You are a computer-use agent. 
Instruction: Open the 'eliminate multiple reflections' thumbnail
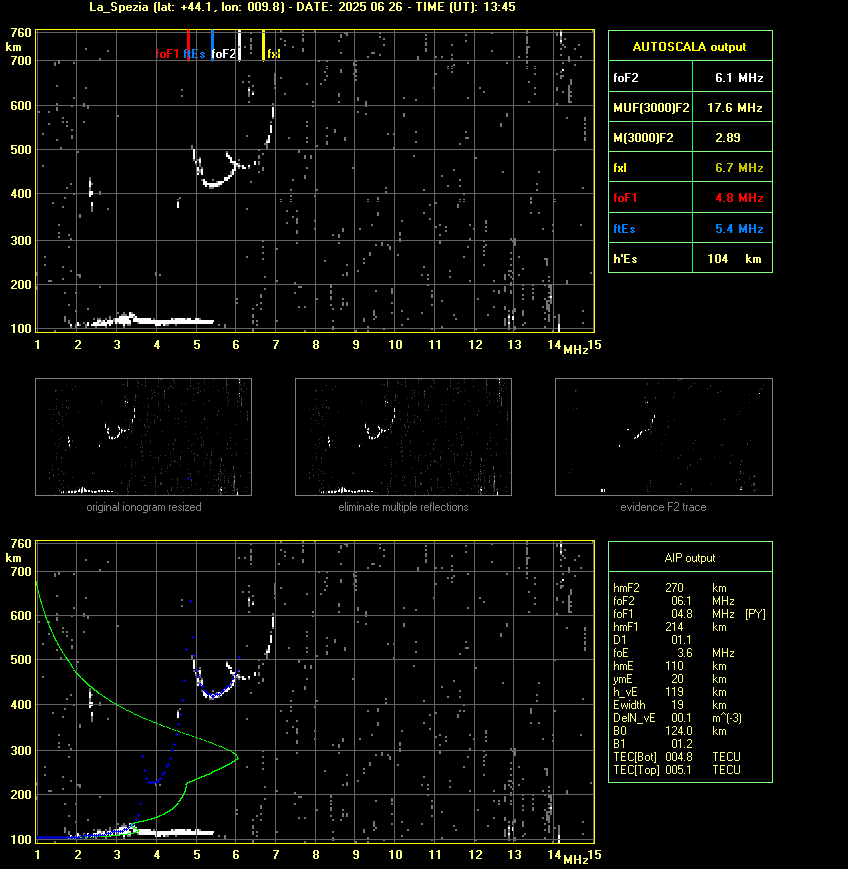[403, 437]
